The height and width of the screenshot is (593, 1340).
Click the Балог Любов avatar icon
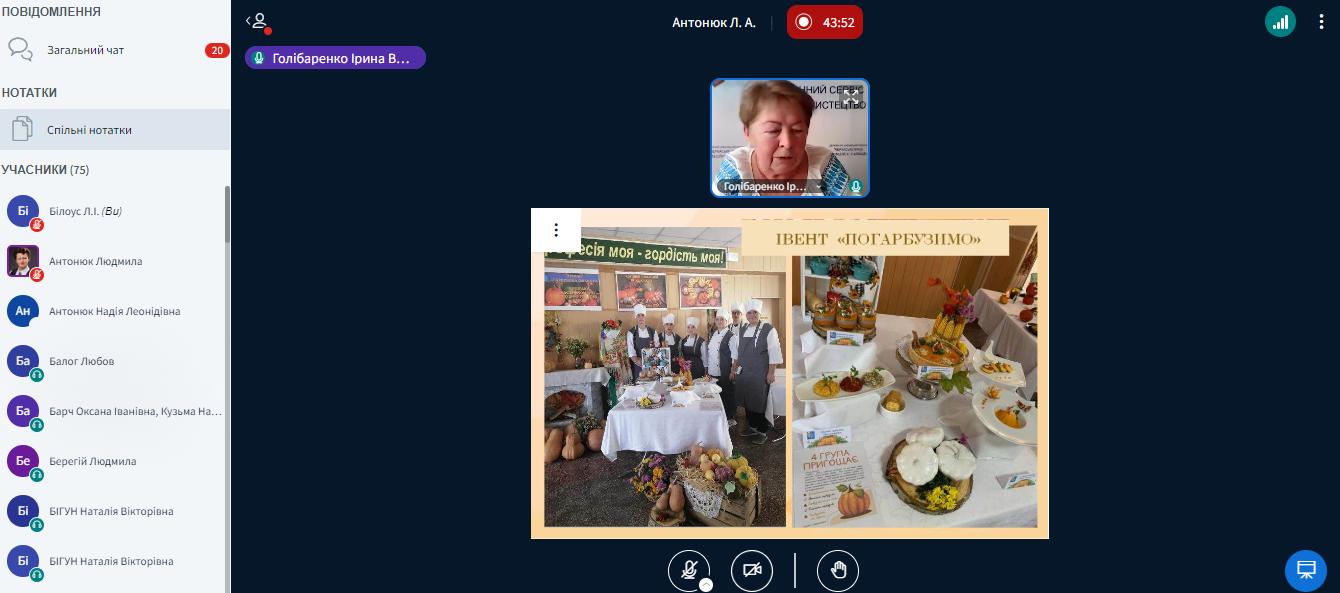[23, 361]
